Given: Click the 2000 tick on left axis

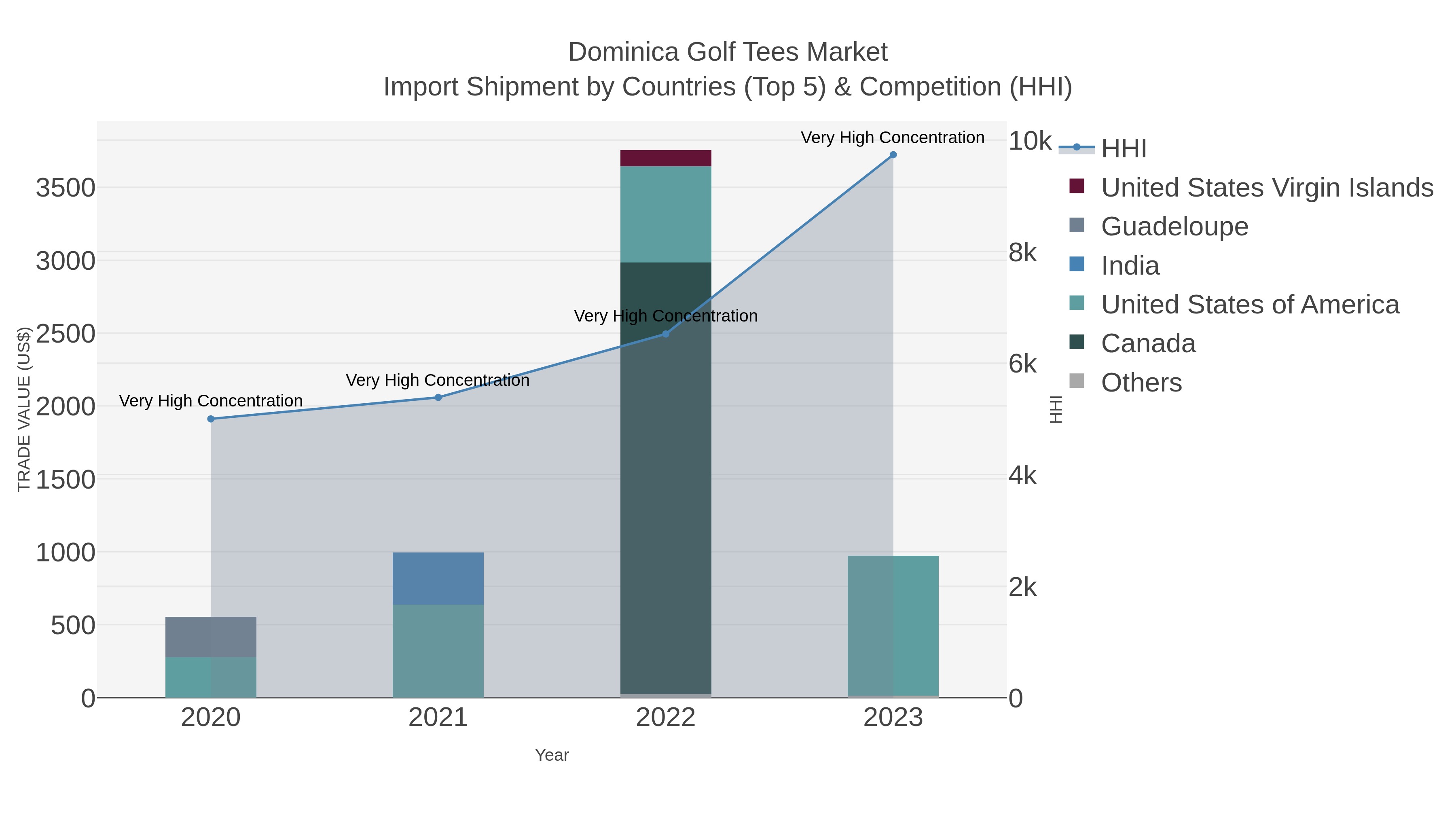Looking at the screenshot, I should pos(66,407).
